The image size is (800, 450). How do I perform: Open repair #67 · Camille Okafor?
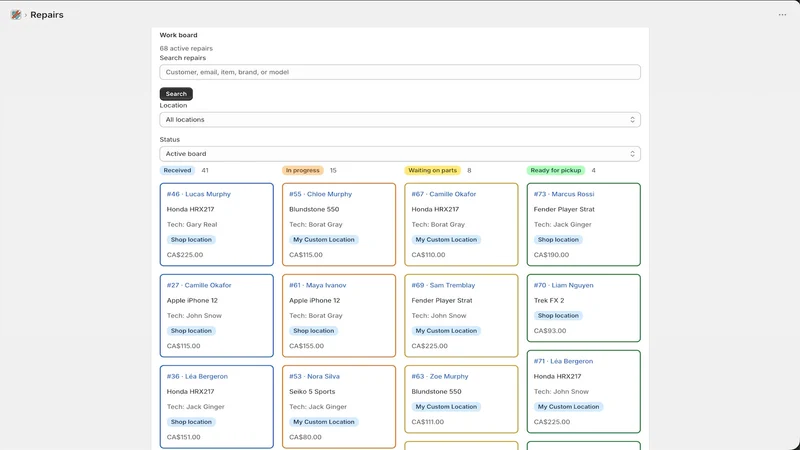(444, 194)
